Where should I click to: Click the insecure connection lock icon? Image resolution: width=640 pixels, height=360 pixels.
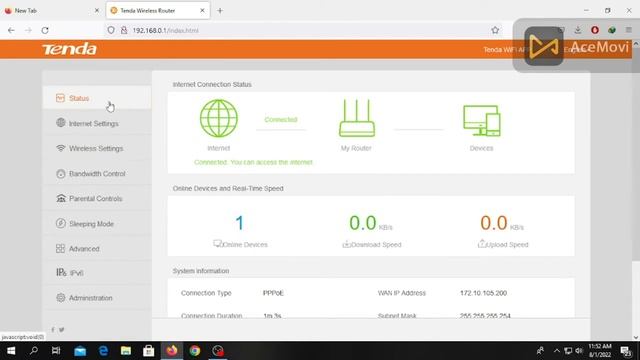pyautogui.click(x=124, y=30)
